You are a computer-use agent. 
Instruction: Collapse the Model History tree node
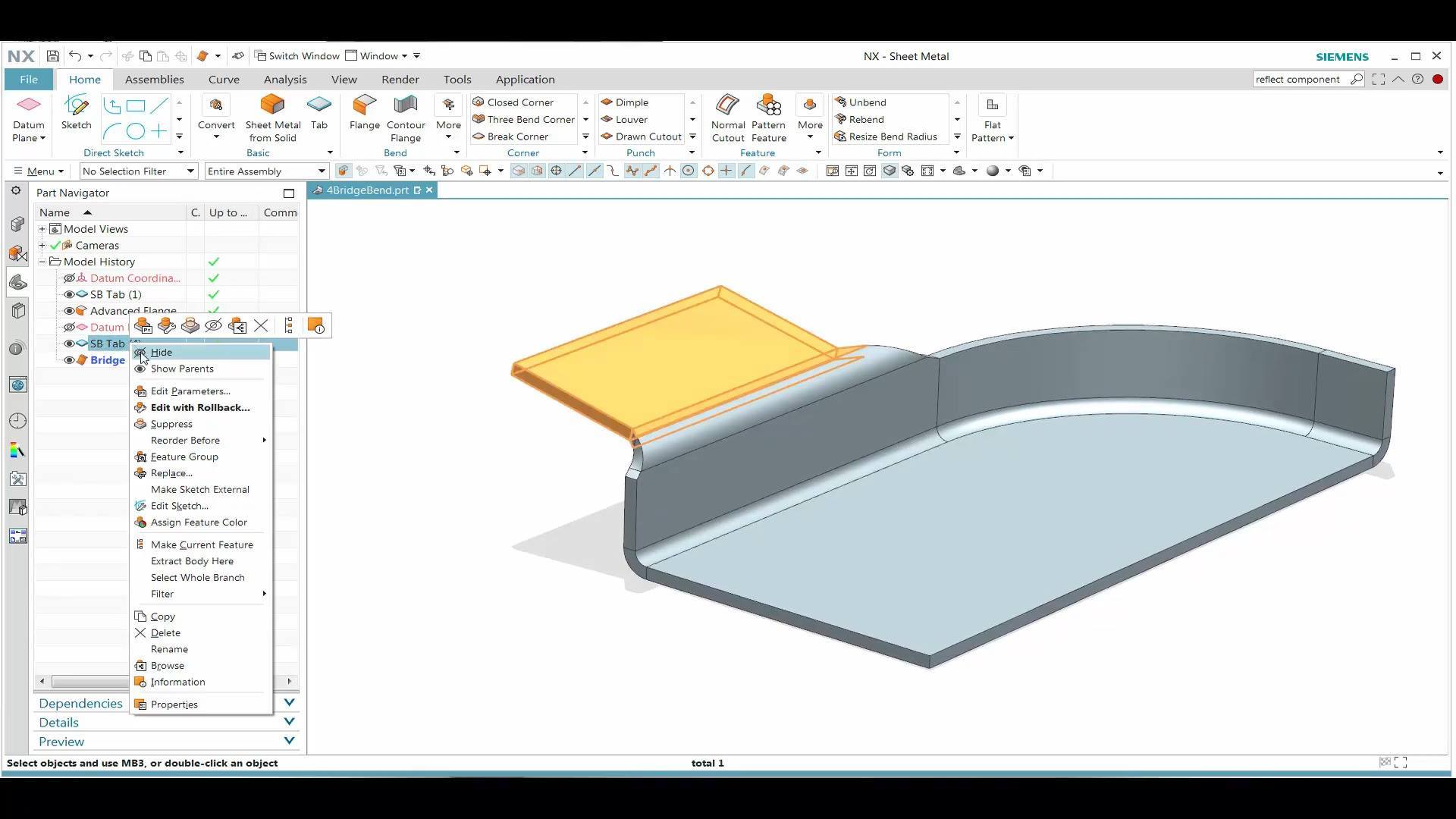click(x=42, y=262)
